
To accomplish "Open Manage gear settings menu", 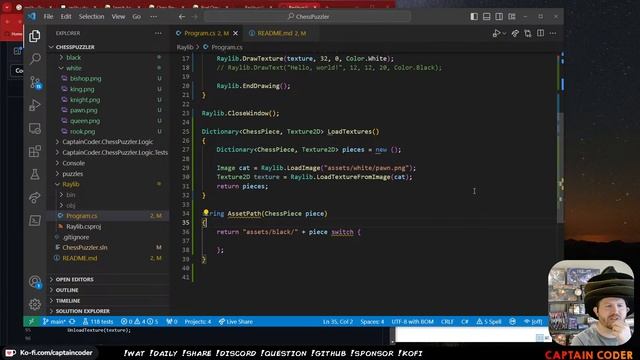I will [35, 304].
